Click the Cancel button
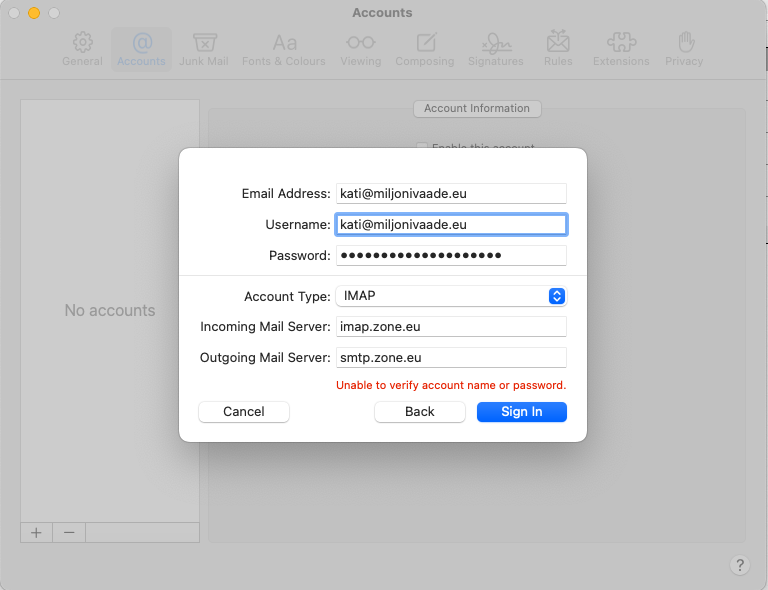768x590 pixels. (244, 412)
